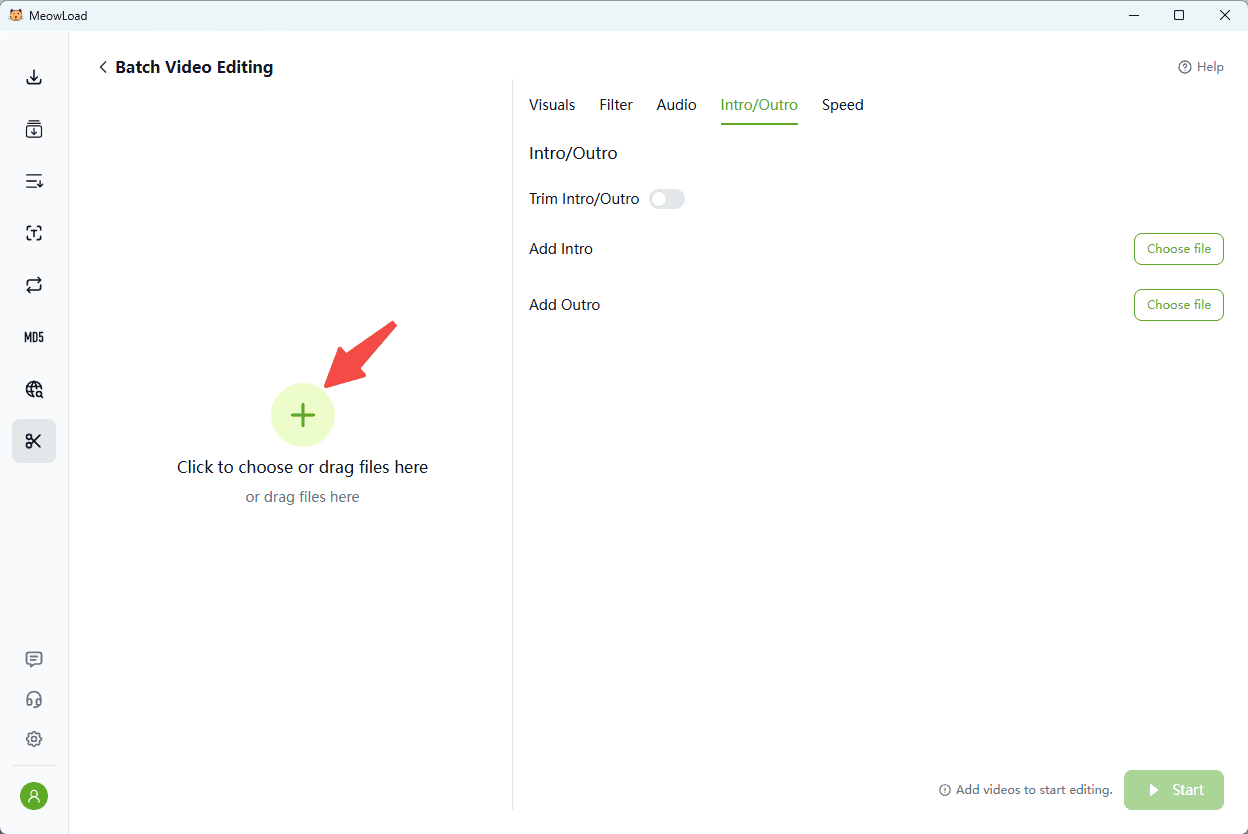Switch to the Visuals tab

coord(552,105)
